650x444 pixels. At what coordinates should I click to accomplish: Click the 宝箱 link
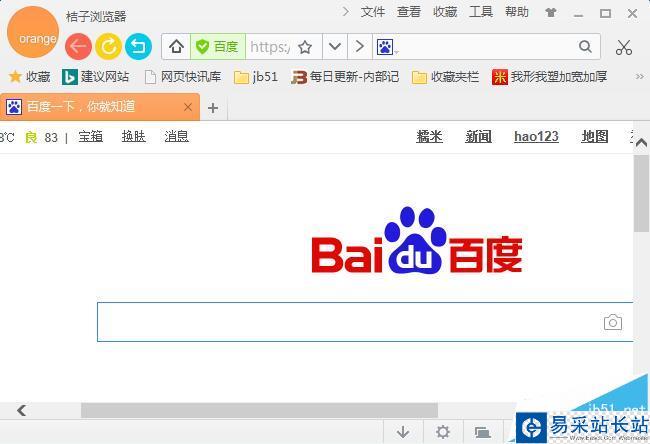91,136
